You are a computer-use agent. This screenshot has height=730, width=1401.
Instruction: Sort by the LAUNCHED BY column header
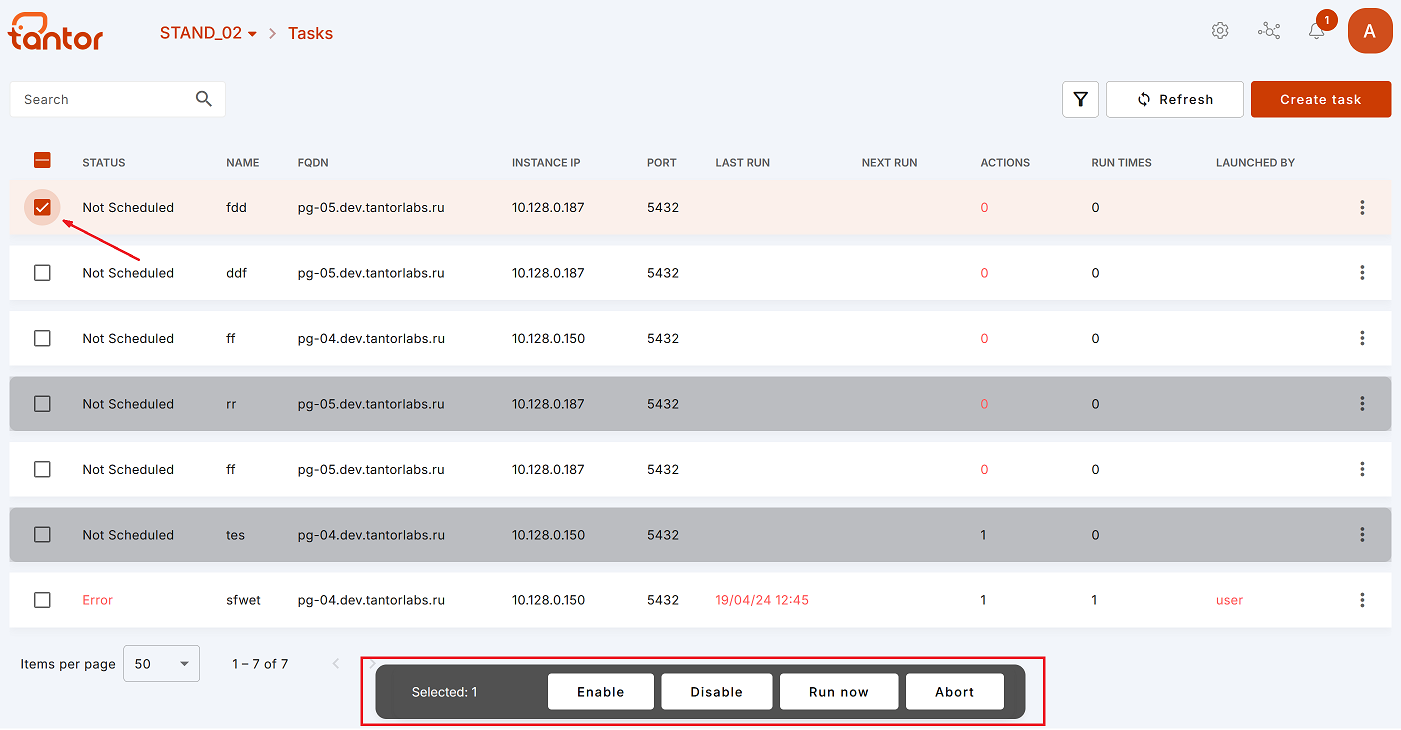click(1256, 163)
